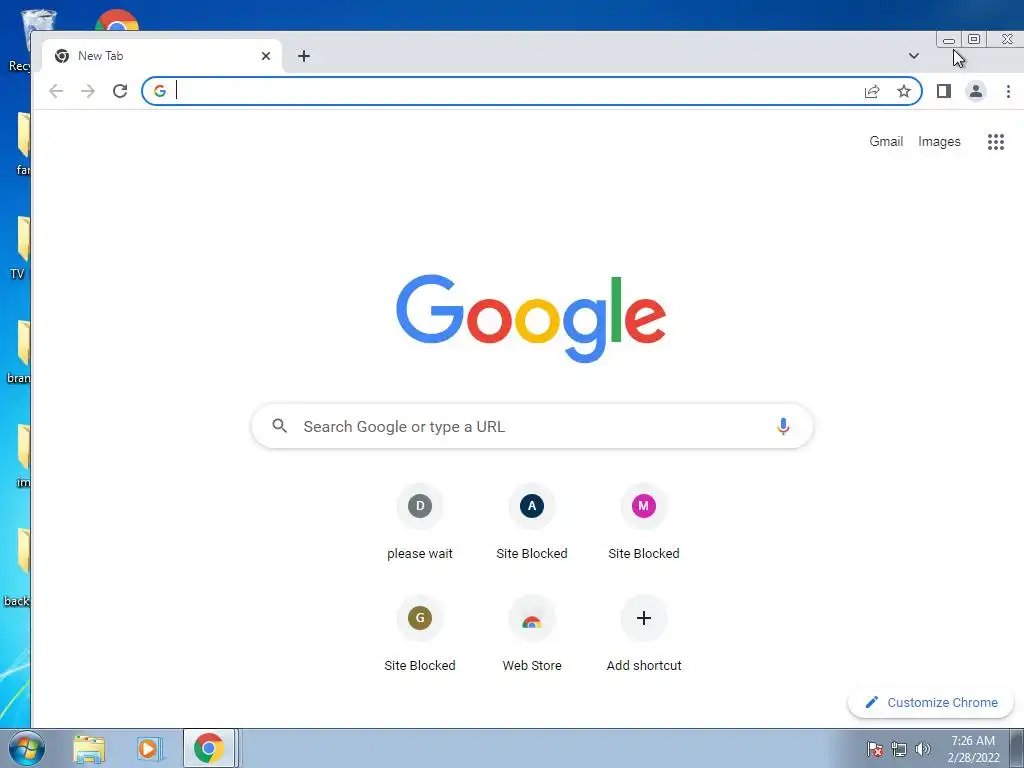Image resolution: width=1024 pixels, height=768 pixels.
Task: Expand the tab search dropdown arrow
Action: click(x=914, y=56)
